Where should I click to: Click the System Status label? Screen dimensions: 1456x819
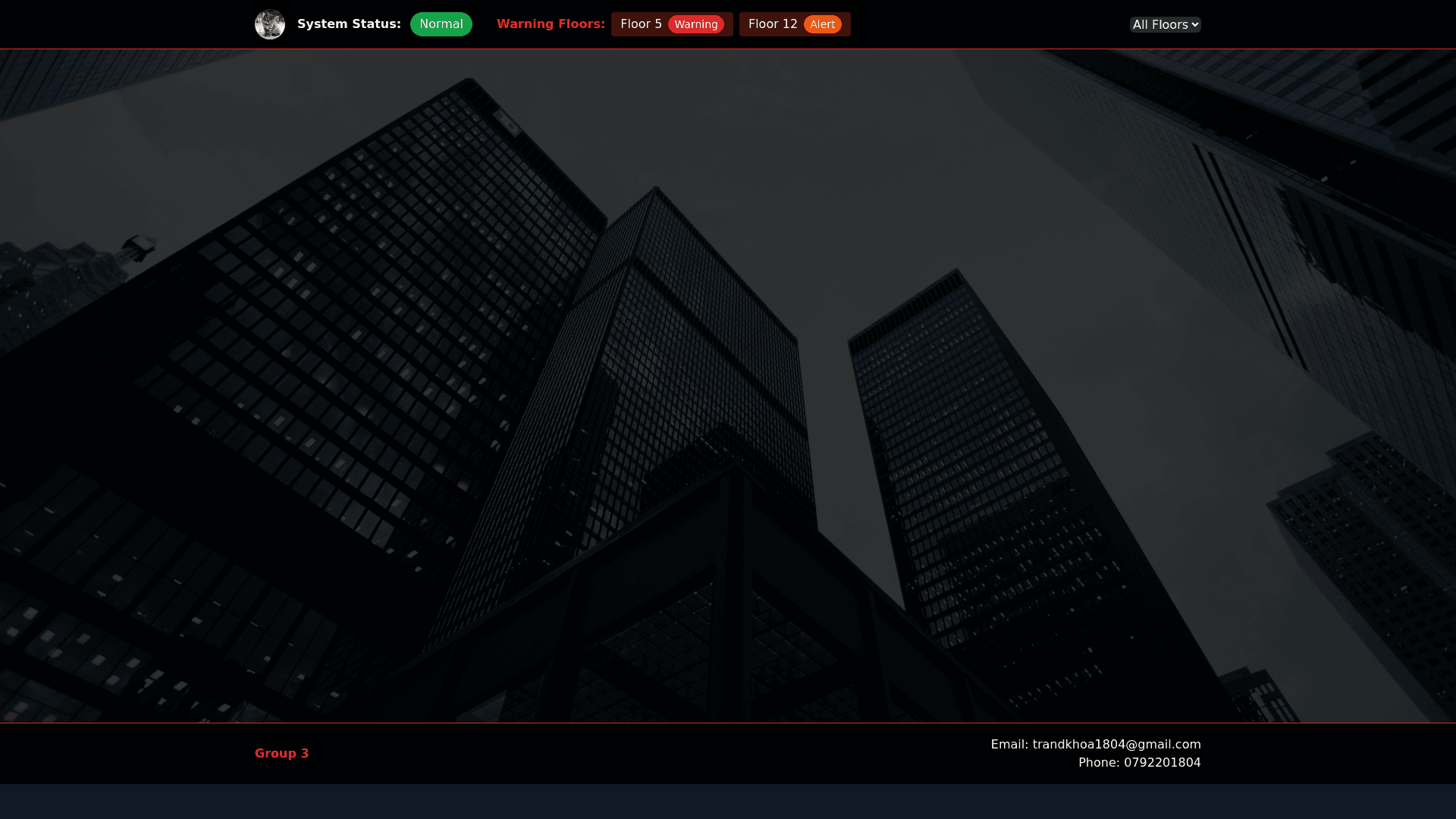tap(349, 24)
